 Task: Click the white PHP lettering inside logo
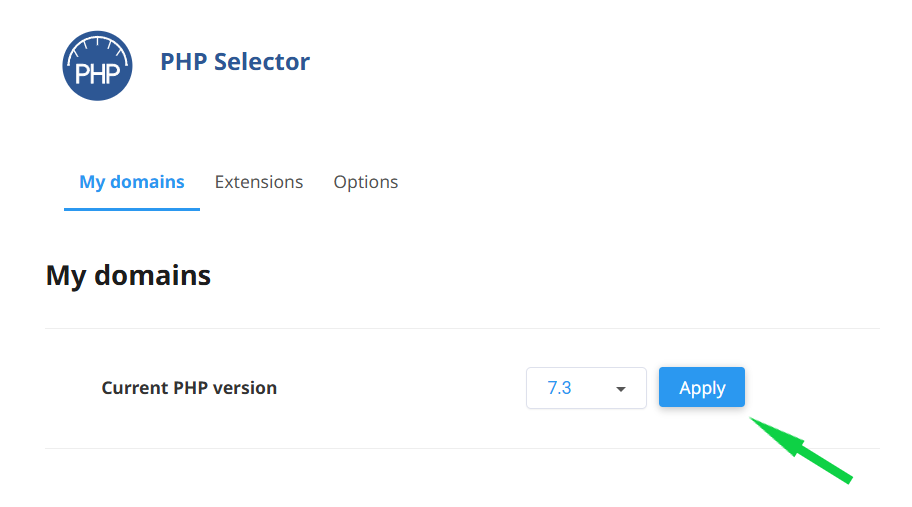click(97, 74)
